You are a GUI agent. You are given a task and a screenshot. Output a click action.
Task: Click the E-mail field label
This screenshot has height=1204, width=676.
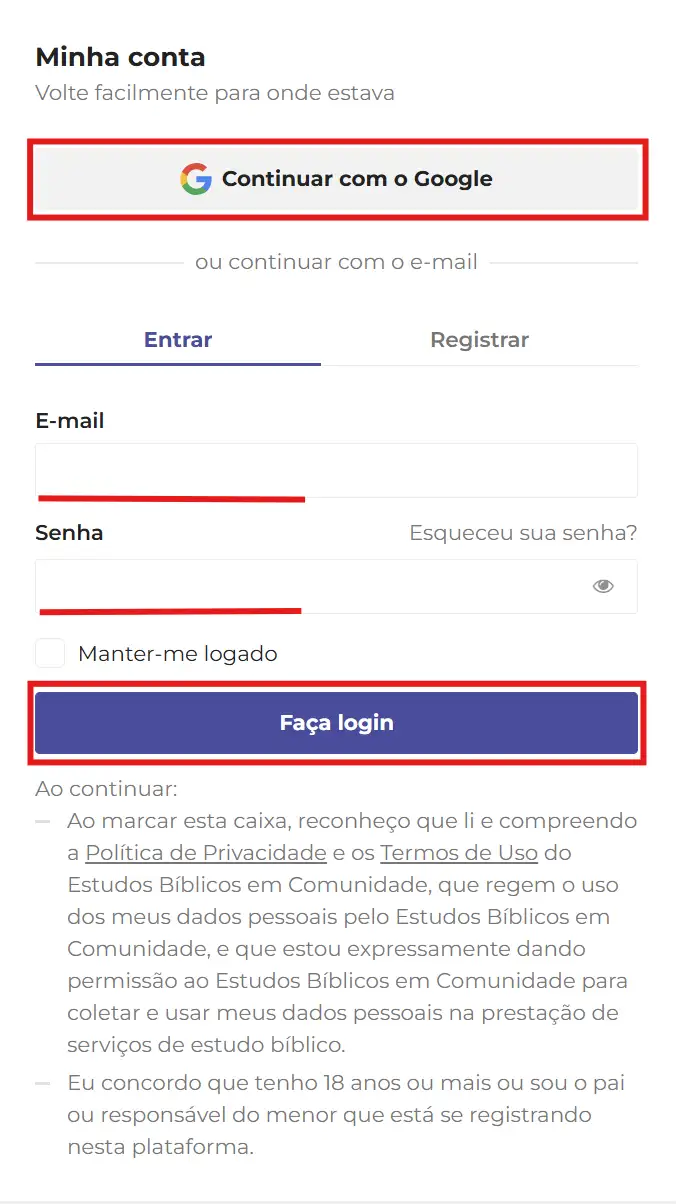click(x=70, y=421)
